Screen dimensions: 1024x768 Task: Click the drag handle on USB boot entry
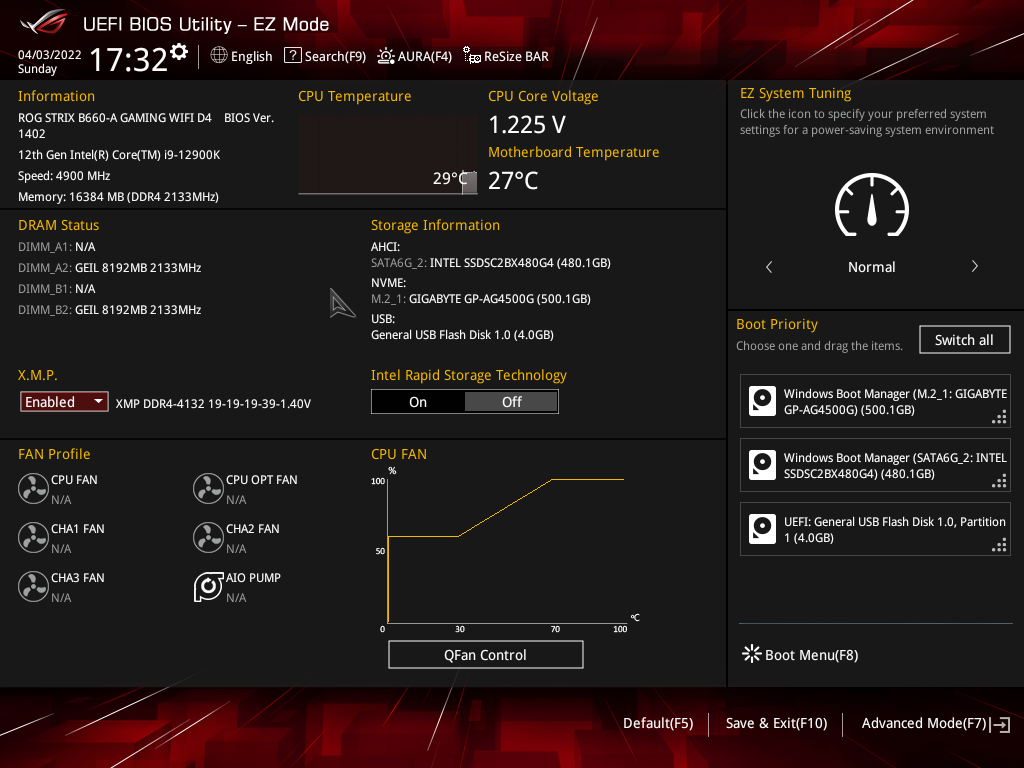click(x=999, y=545)
